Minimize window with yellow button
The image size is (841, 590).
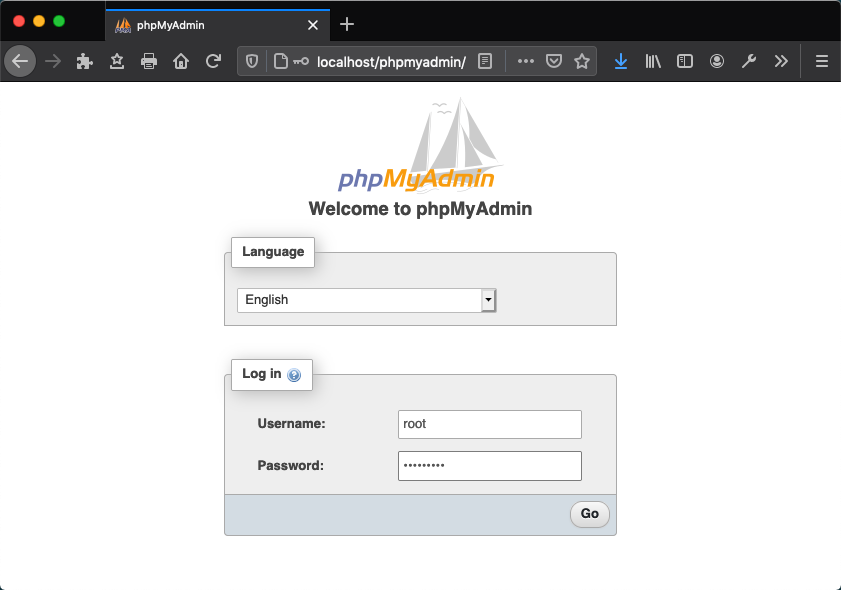click(x=39, y=21)
